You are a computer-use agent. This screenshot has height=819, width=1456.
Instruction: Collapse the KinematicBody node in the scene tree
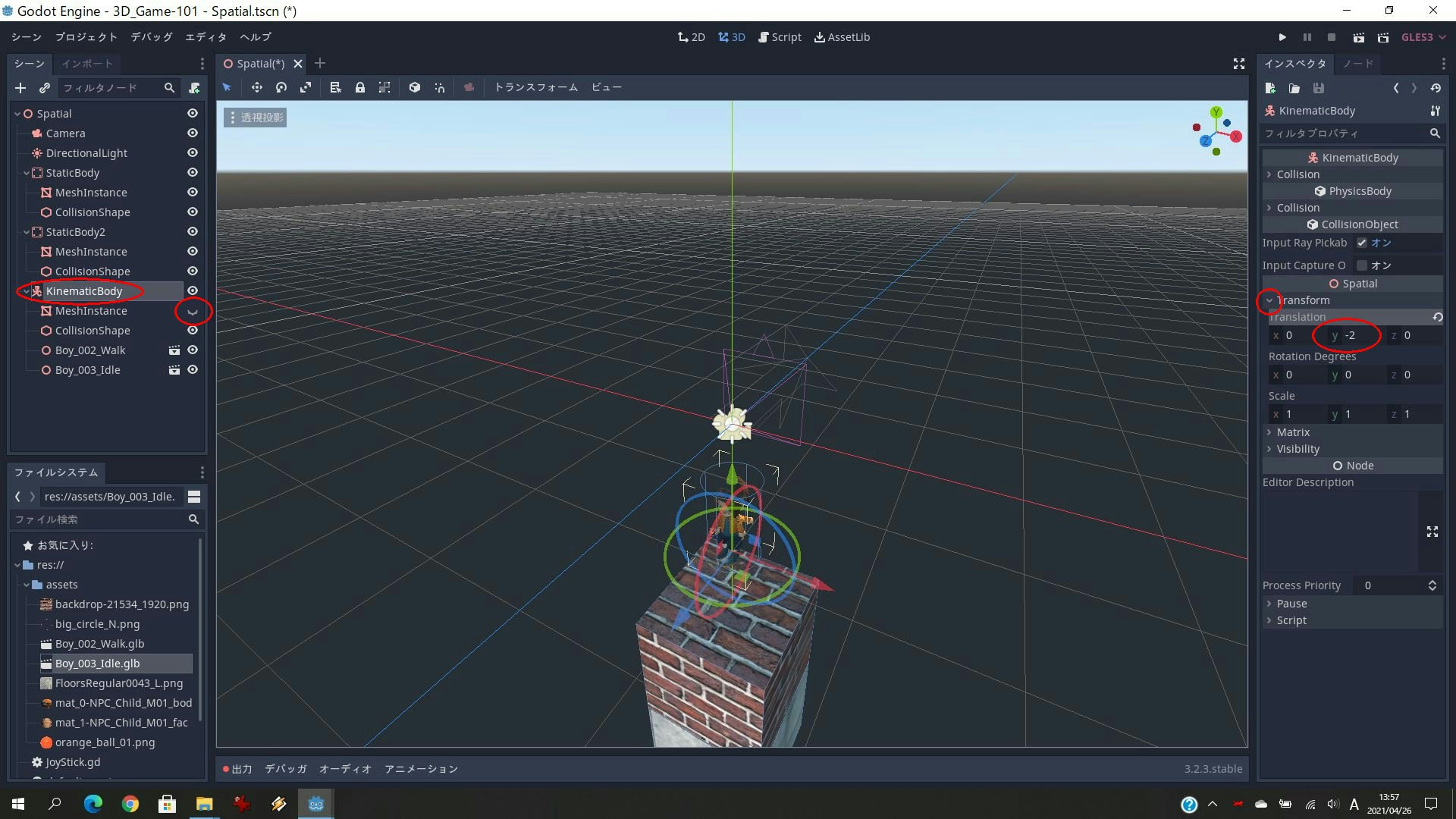25,290
